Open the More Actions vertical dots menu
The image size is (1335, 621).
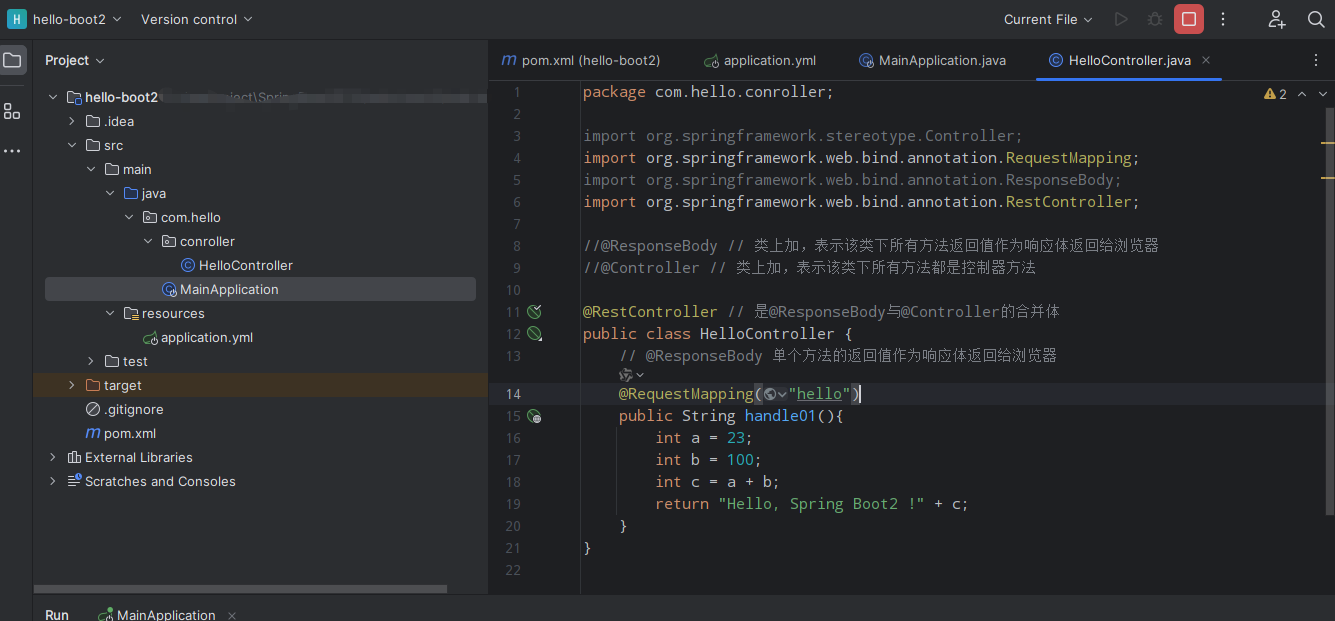[1223, 19]
